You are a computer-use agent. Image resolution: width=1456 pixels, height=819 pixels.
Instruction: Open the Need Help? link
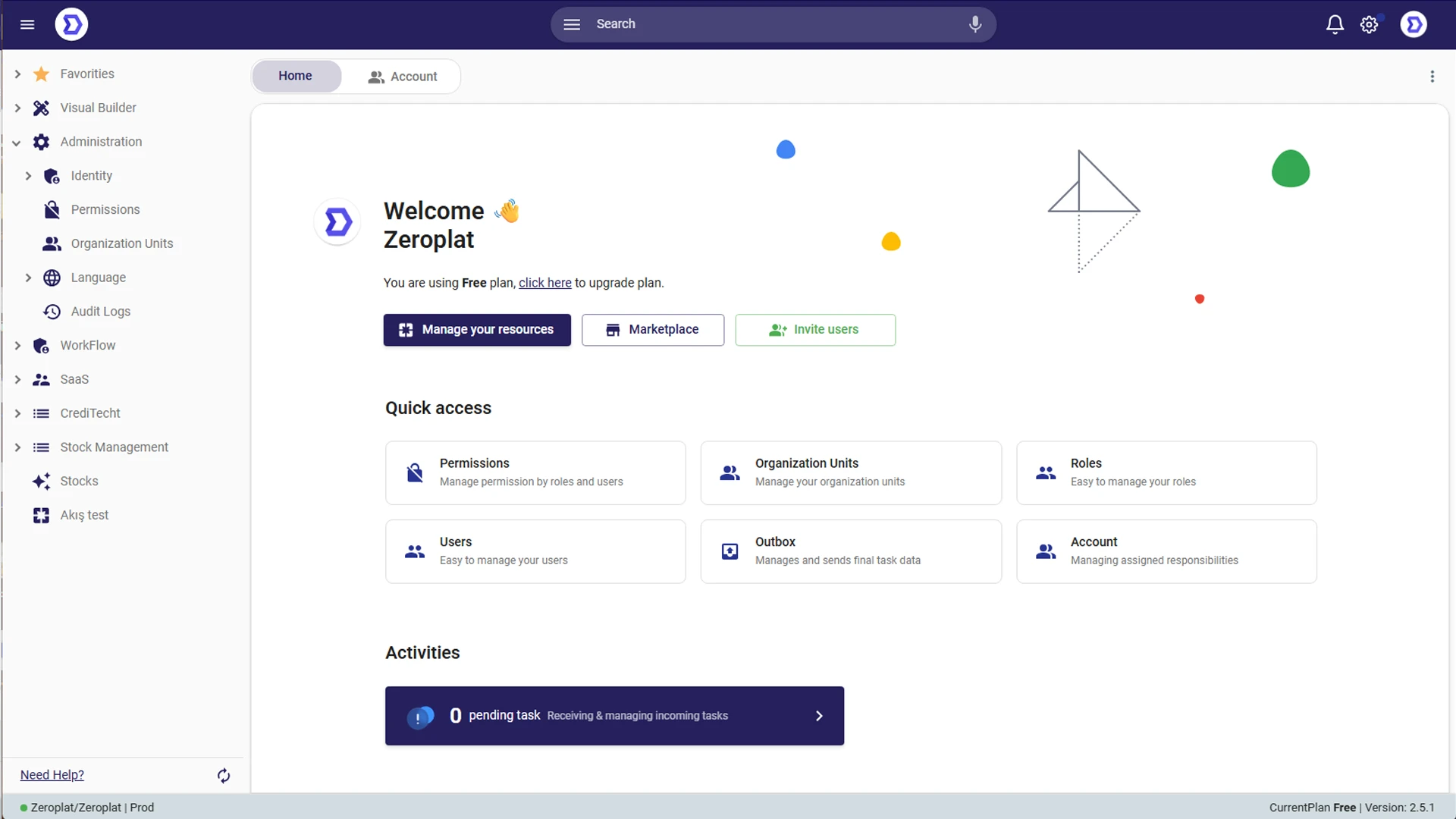tap(52, 775)
